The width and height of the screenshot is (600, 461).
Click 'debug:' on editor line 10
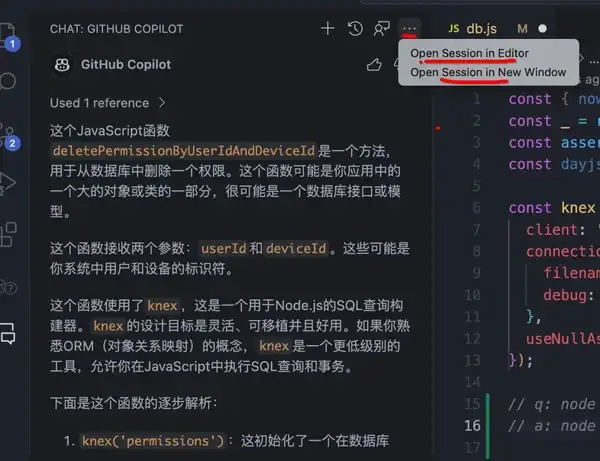tap(569, 295)
